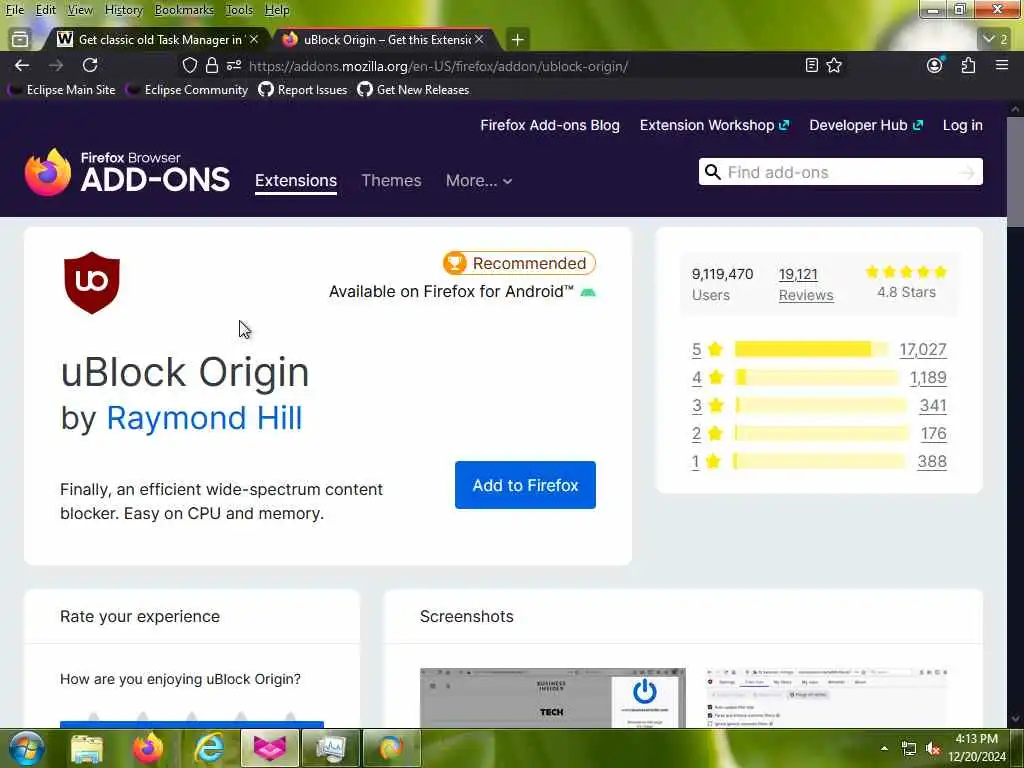Open a new tab with the plus button
This screenshot has height=768, width=1024.
(x=517, y=40)
